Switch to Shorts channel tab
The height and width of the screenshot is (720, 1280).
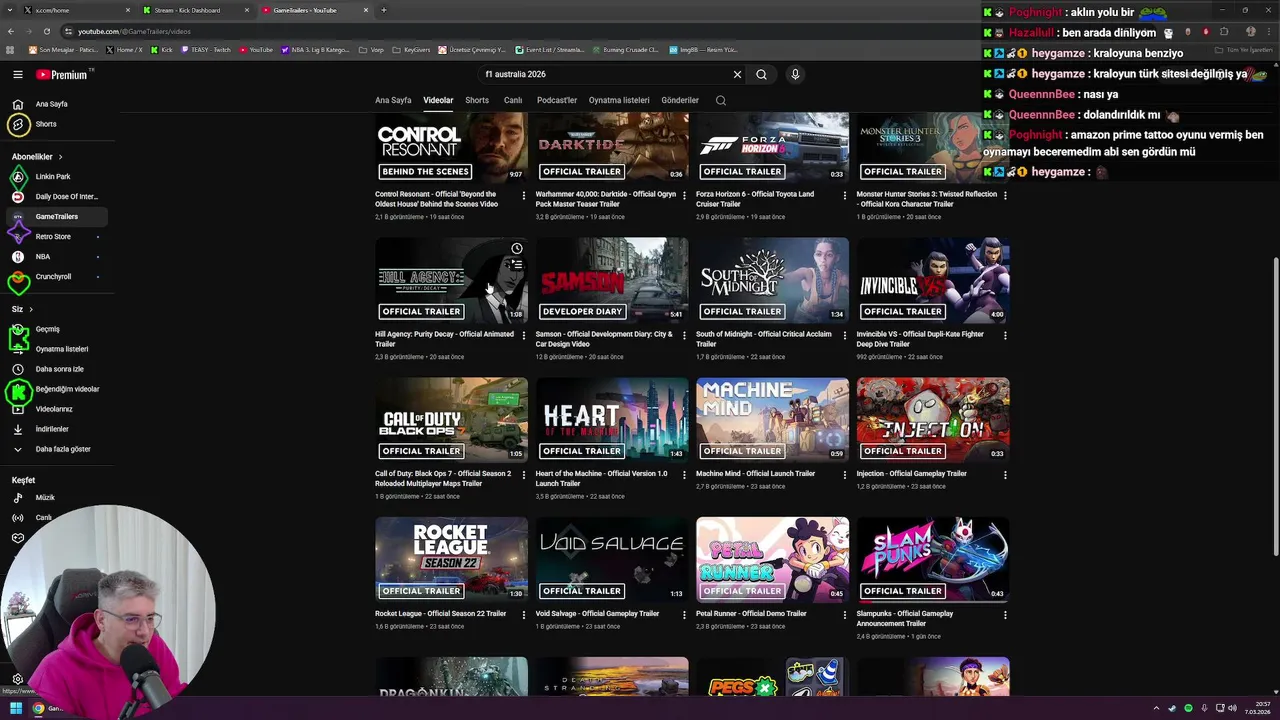[x=477, y=100]
